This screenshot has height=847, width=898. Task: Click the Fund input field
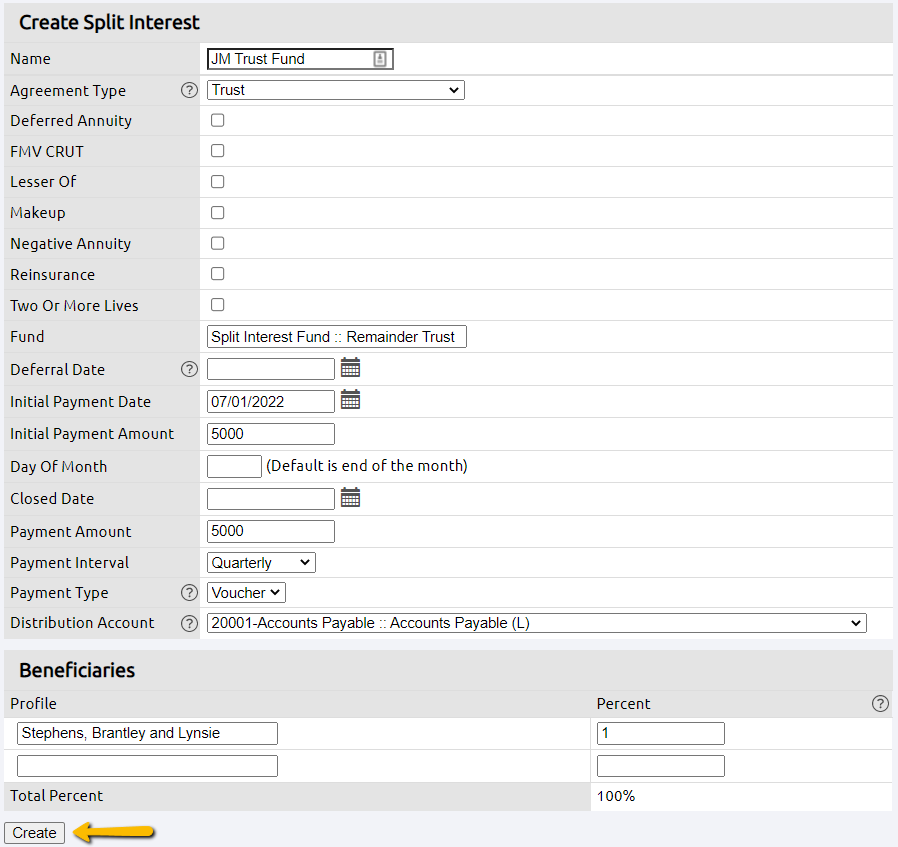point(337,337)
